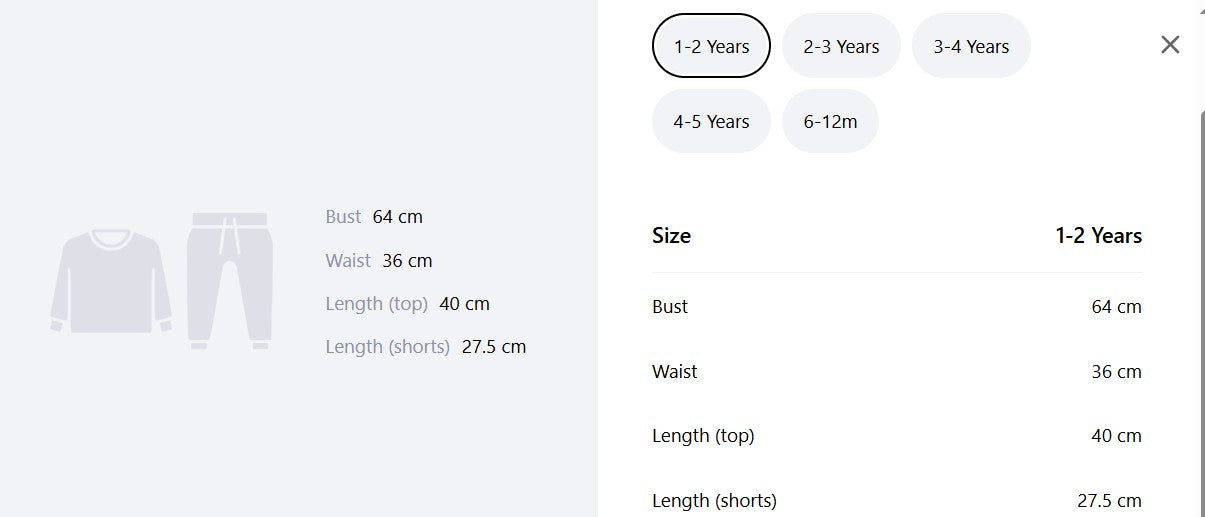Select the 2-3 Years size pill

click(x=841, y=46)
